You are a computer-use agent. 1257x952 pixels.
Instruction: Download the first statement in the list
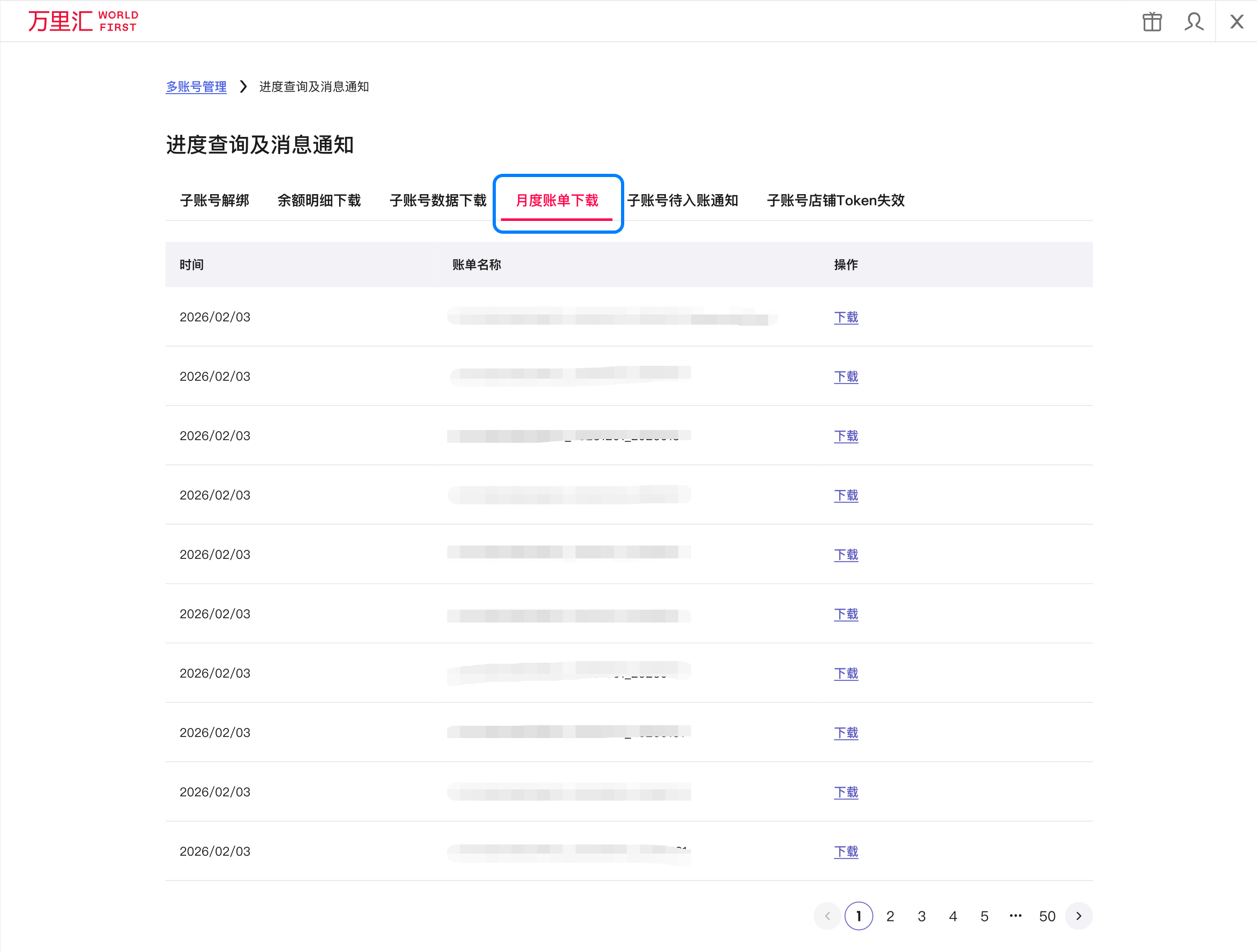coord(846,317)
